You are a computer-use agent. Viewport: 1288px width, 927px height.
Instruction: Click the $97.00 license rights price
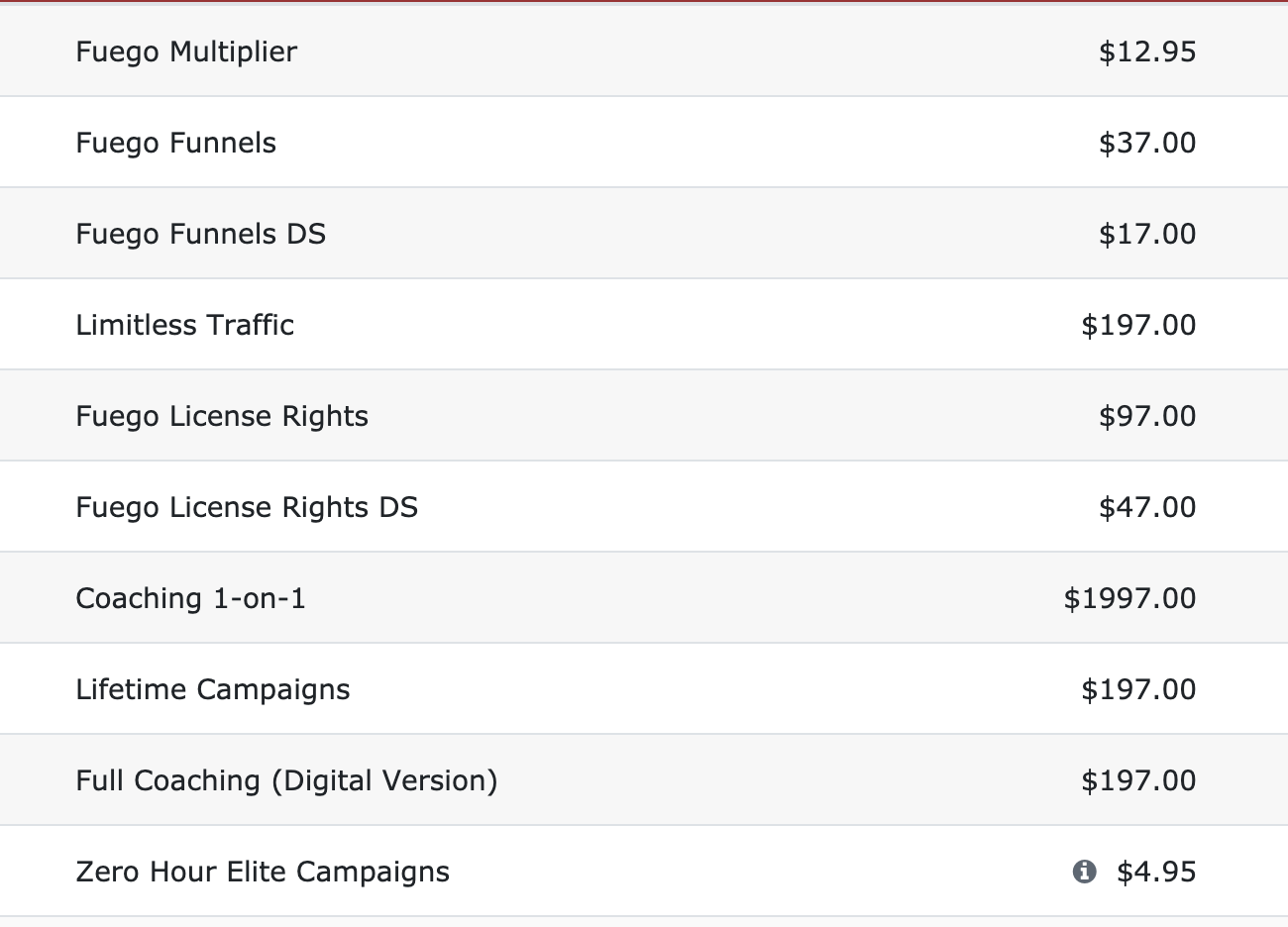[1147, 416]
